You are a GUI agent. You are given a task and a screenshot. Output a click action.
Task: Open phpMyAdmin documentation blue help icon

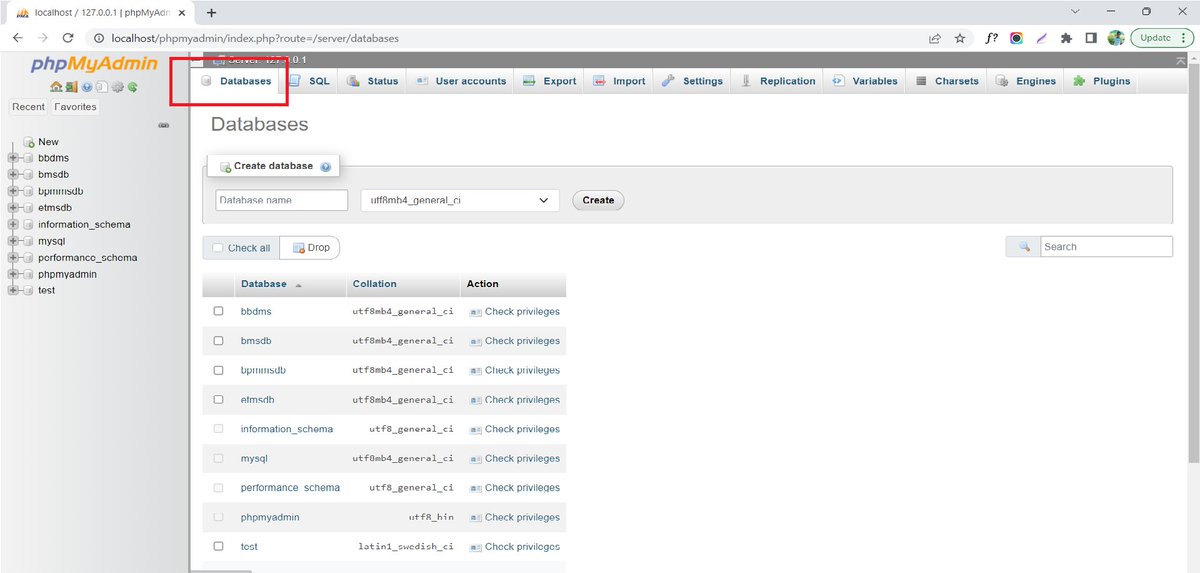click(87, 87)
